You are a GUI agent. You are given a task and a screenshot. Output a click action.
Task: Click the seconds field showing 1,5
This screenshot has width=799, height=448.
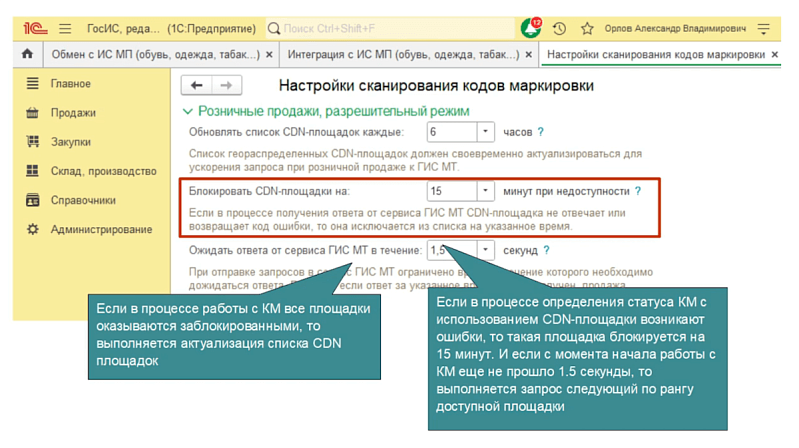[x=452, y=250]
